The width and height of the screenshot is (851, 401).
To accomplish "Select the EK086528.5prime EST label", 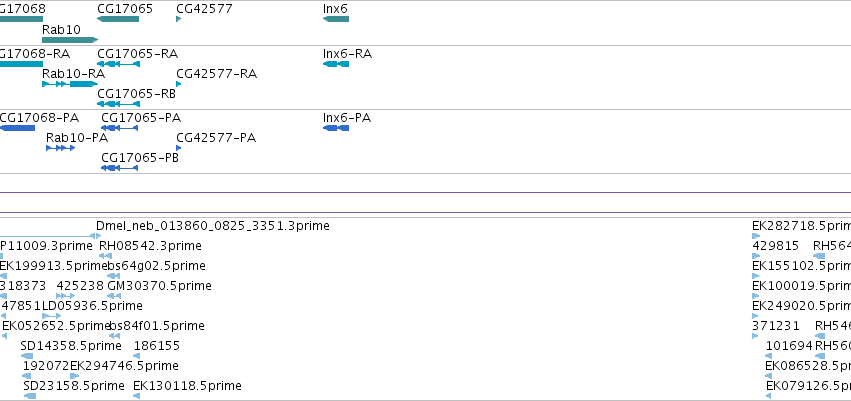I will click(x=807, y=366).
